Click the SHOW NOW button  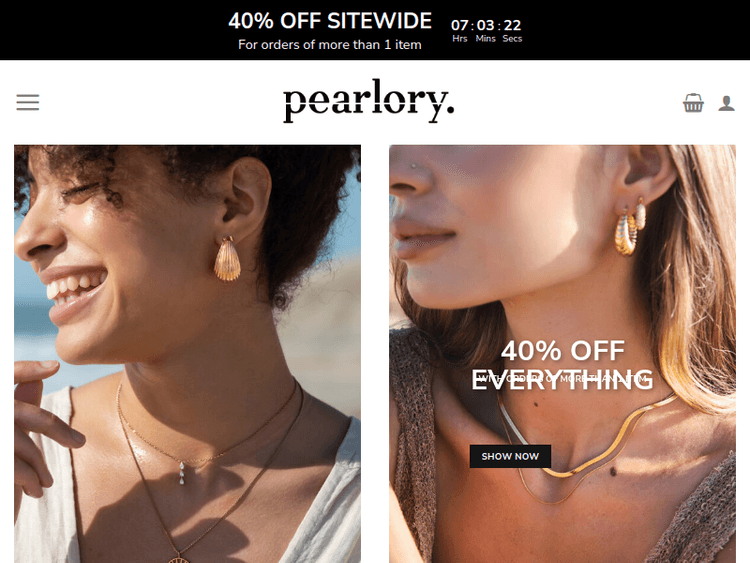(510, 456)
